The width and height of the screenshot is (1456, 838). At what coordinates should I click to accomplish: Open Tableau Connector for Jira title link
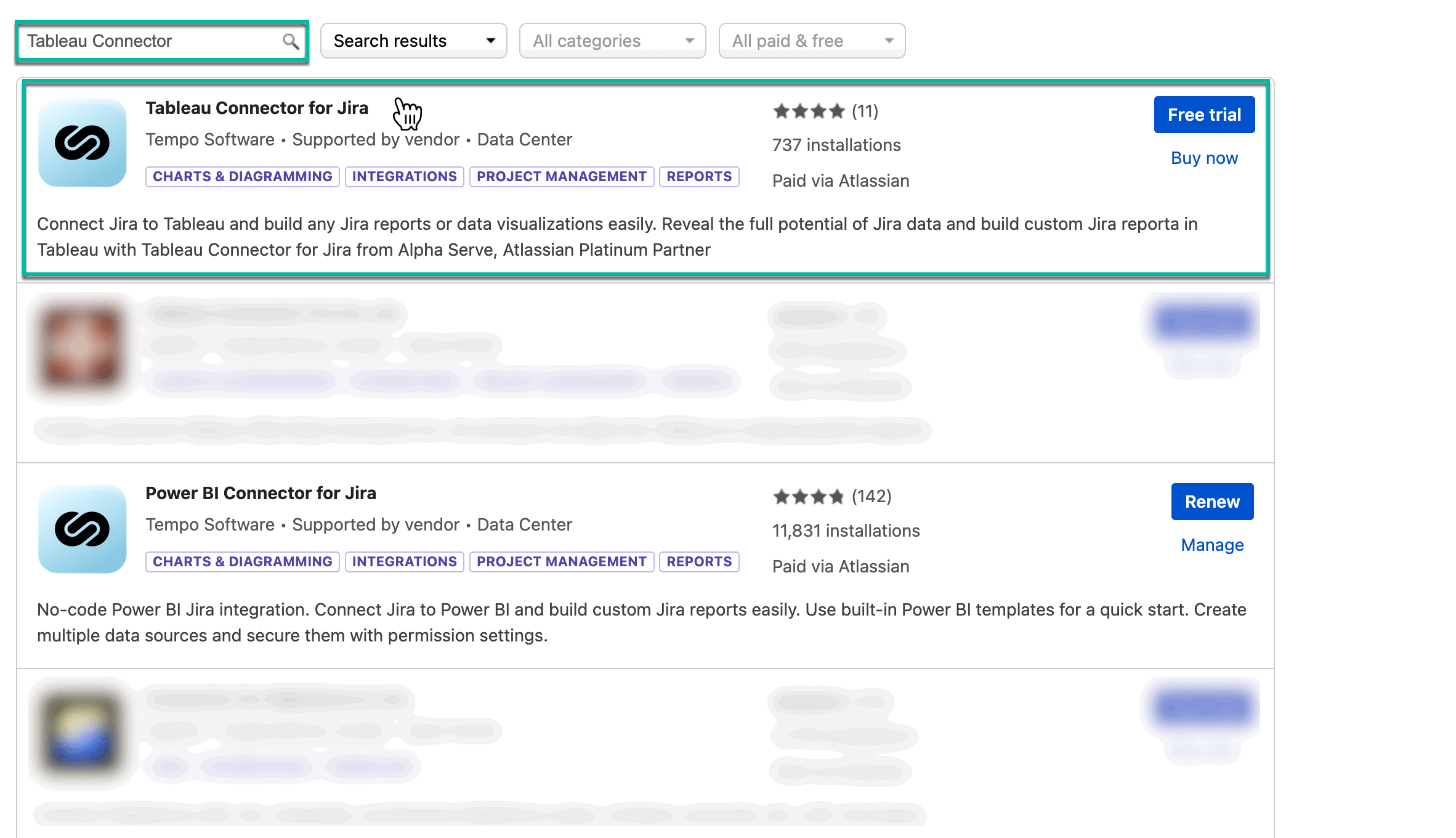(257, 108)
